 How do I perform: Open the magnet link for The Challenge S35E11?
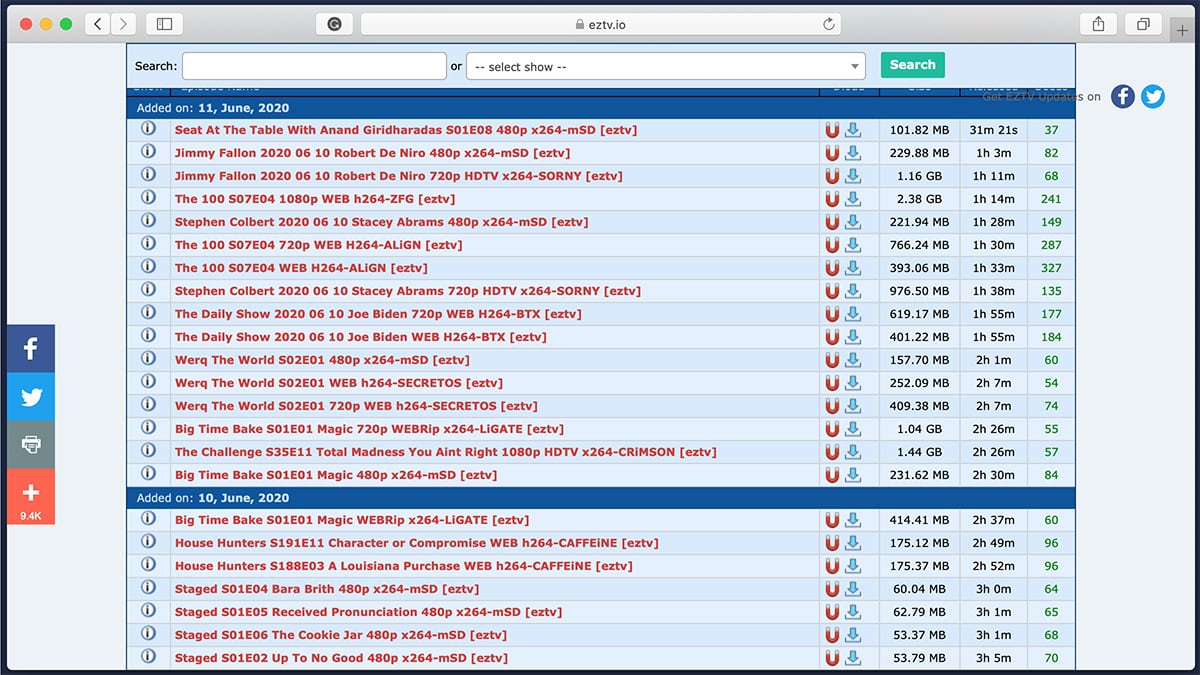[832, 452]
